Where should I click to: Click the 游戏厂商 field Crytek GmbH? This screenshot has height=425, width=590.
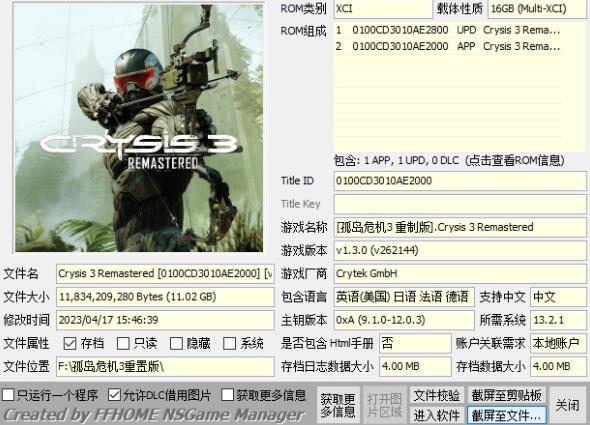[x=460, y=274]
